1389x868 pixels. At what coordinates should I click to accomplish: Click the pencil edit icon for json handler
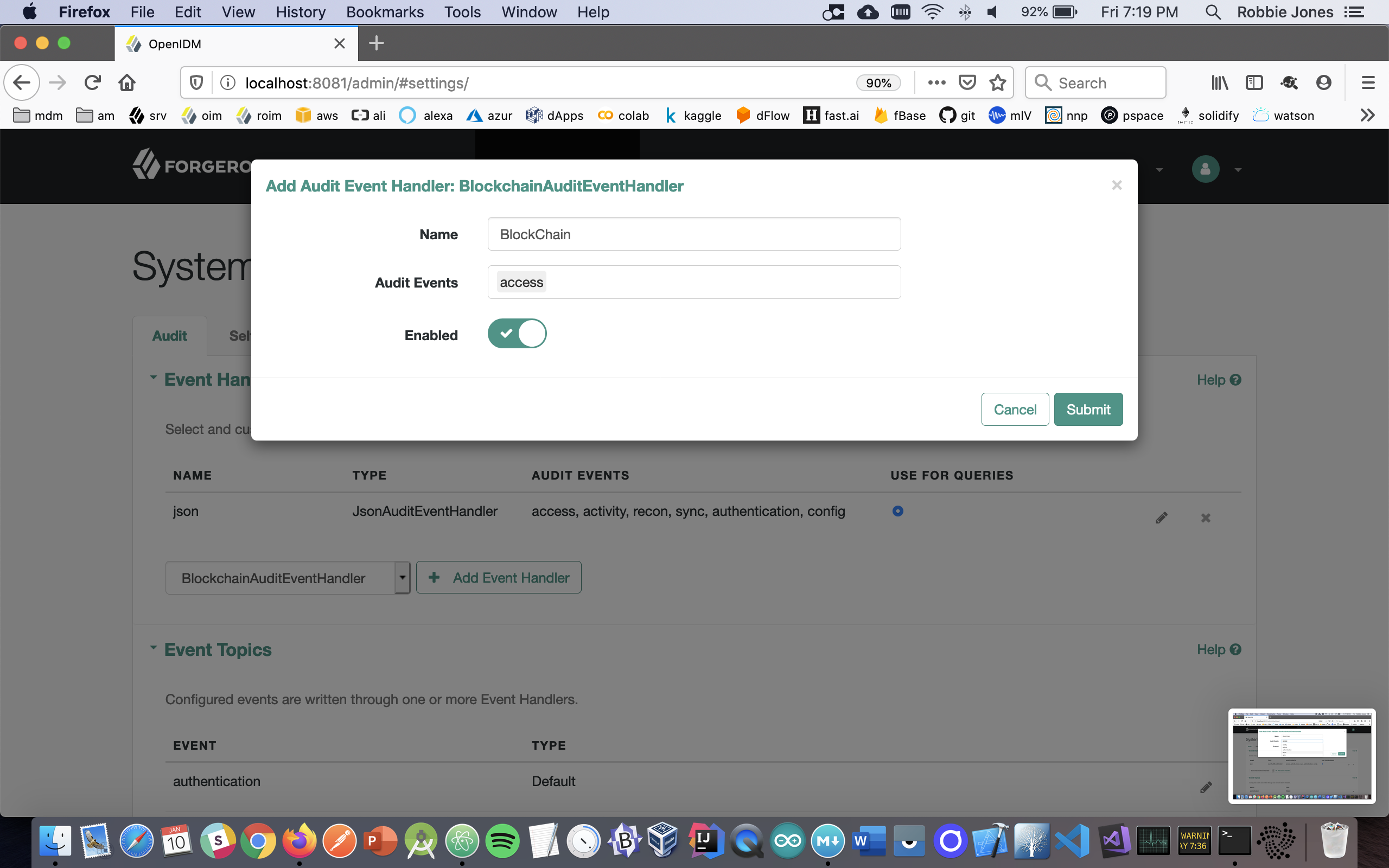[1161, 518]
